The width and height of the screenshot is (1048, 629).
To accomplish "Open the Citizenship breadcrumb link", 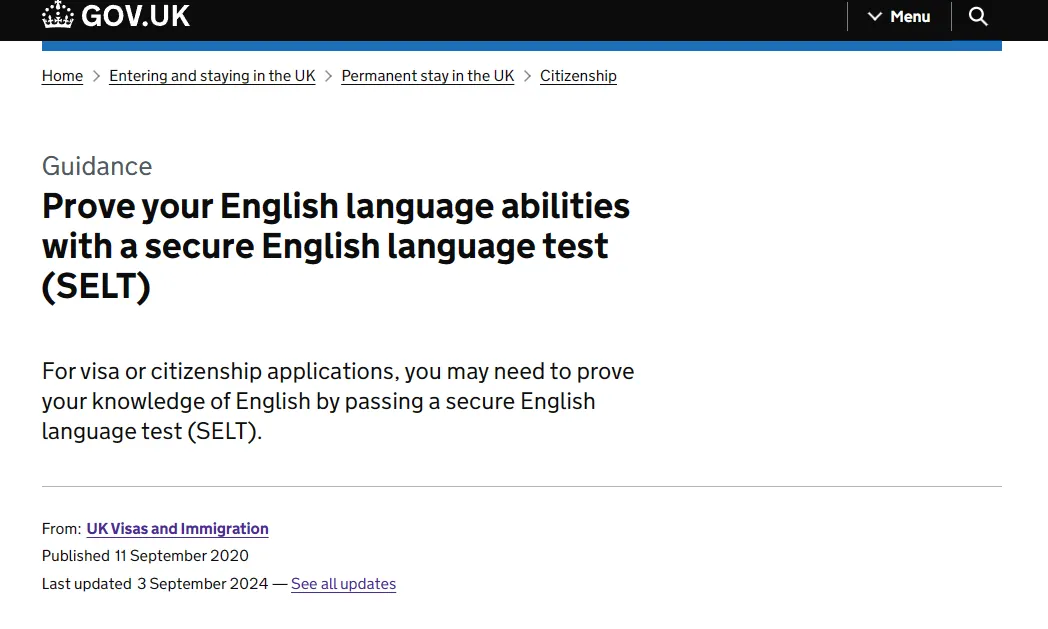I will click(578, 76).
